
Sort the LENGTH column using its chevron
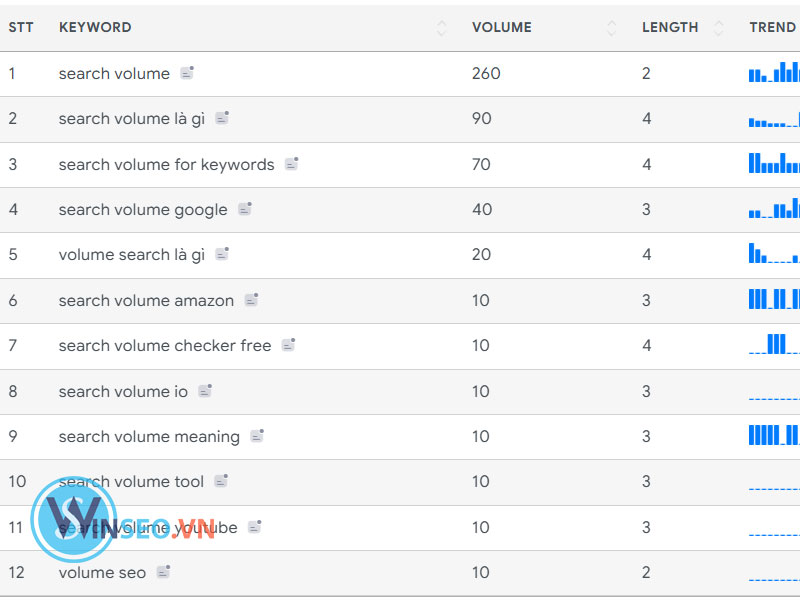tap(717, 28)
